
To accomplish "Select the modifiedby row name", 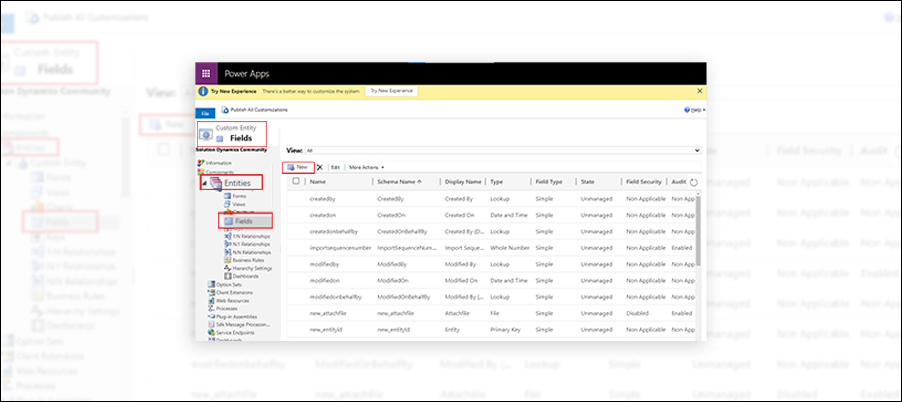I will pos(322,264).
